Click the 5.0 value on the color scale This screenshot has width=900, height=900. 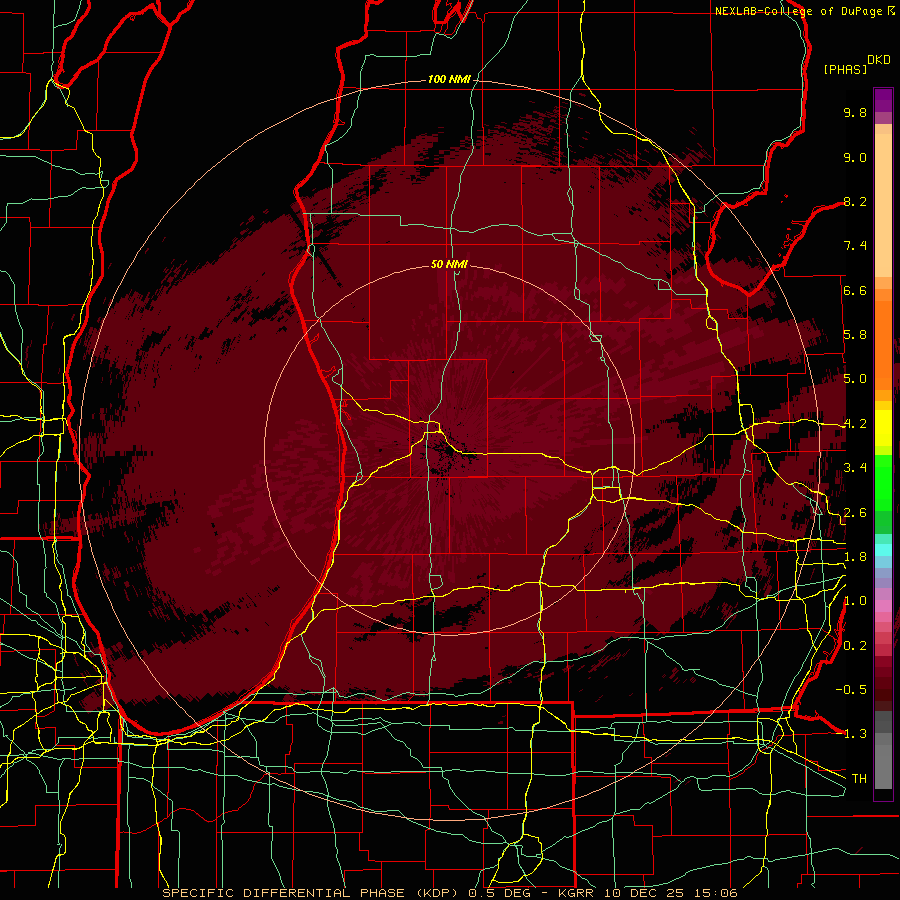click(x=855, y=379)
